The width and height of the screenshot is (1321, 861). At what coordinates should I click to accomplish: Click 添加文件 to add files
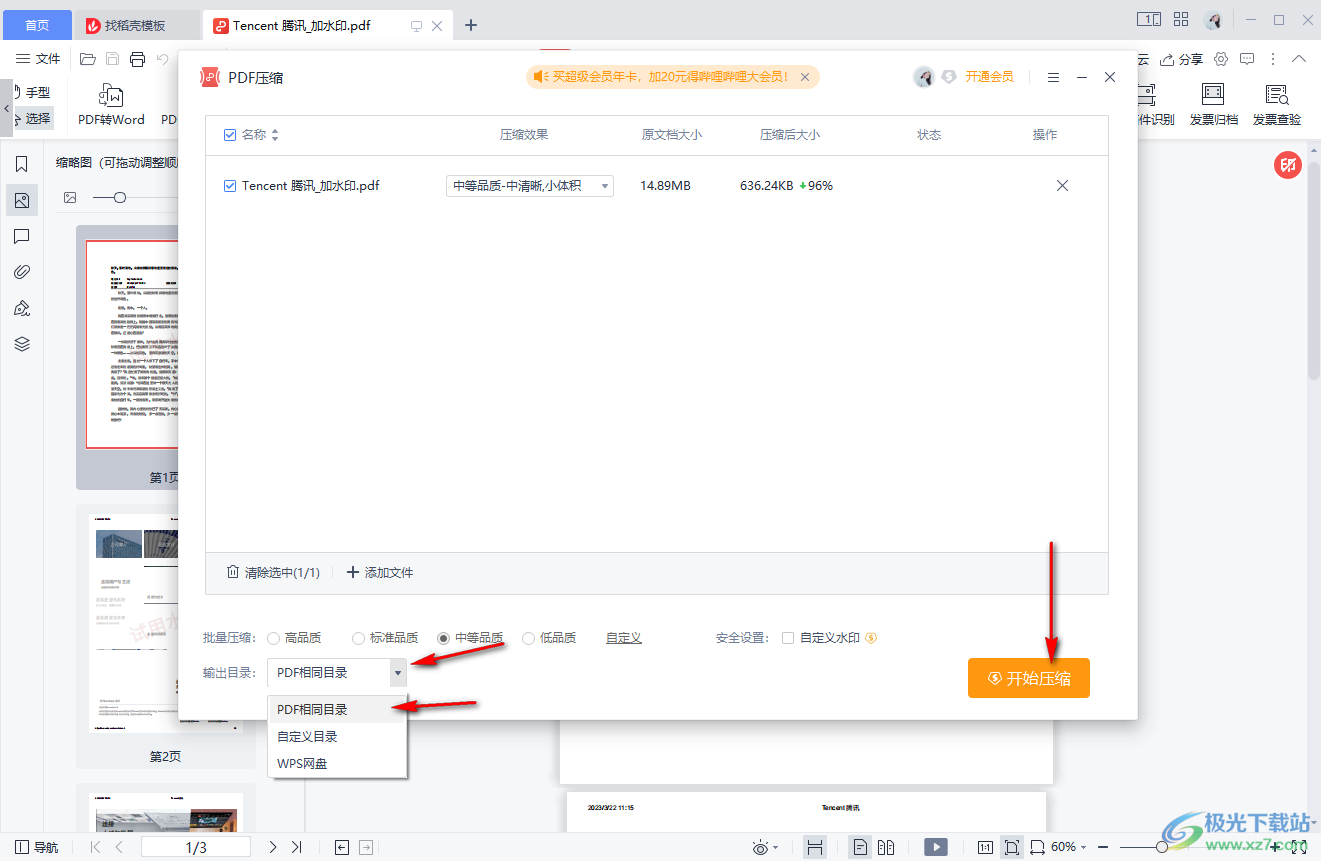379,572
